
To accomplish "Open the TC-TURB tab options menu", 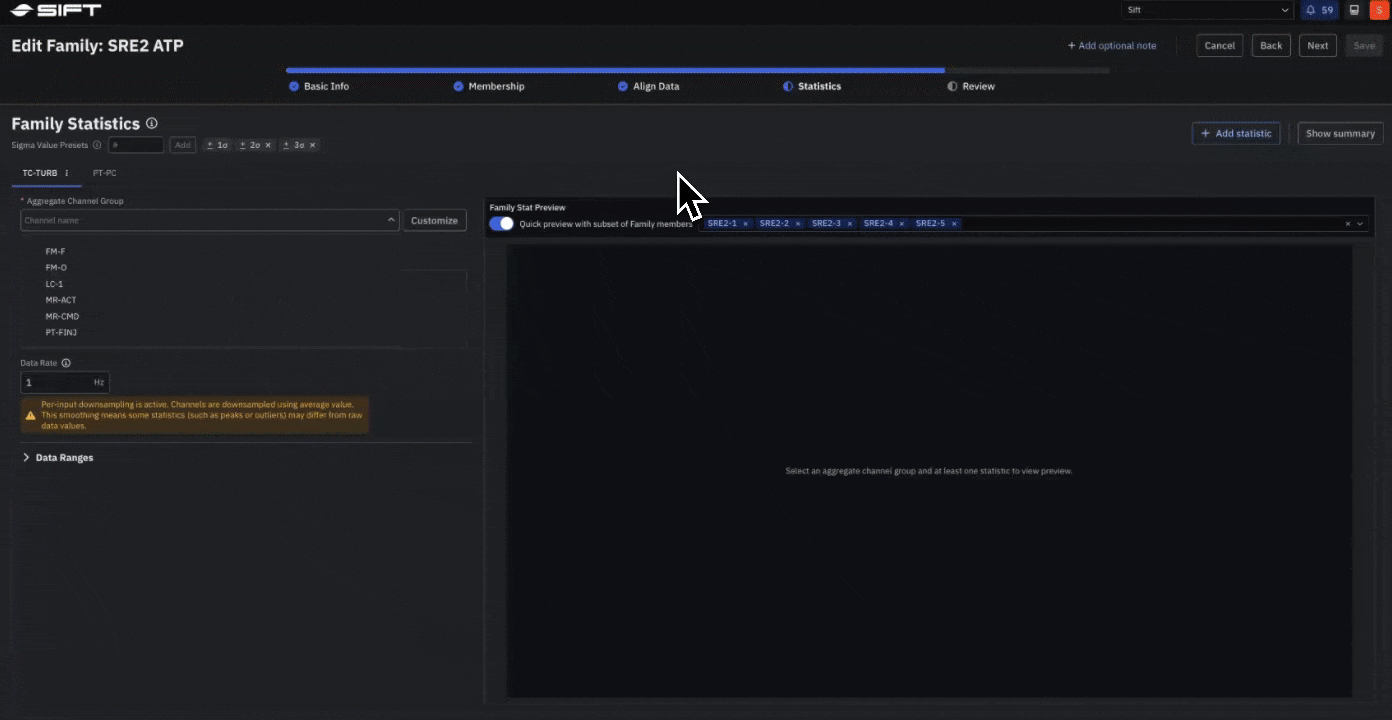I will pos(67,173).
